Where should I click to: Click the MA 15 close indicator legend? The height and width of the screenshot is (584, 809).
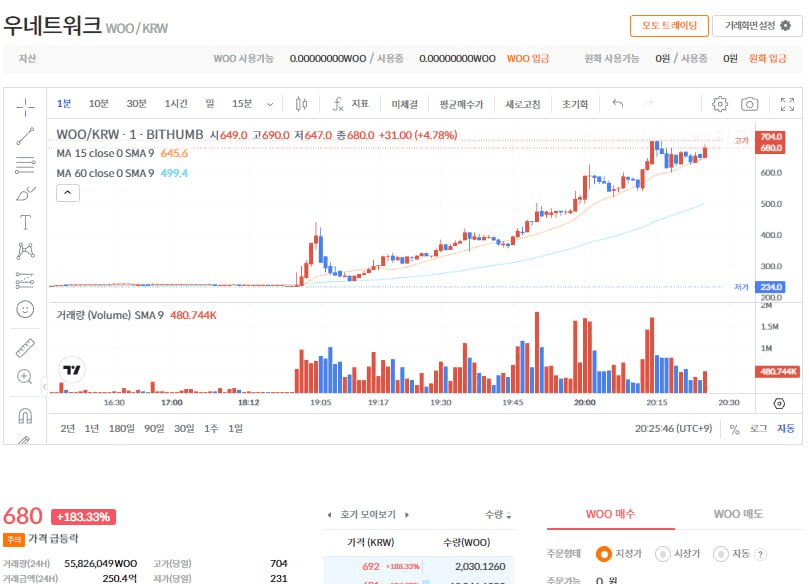click(x=105, y=153)
